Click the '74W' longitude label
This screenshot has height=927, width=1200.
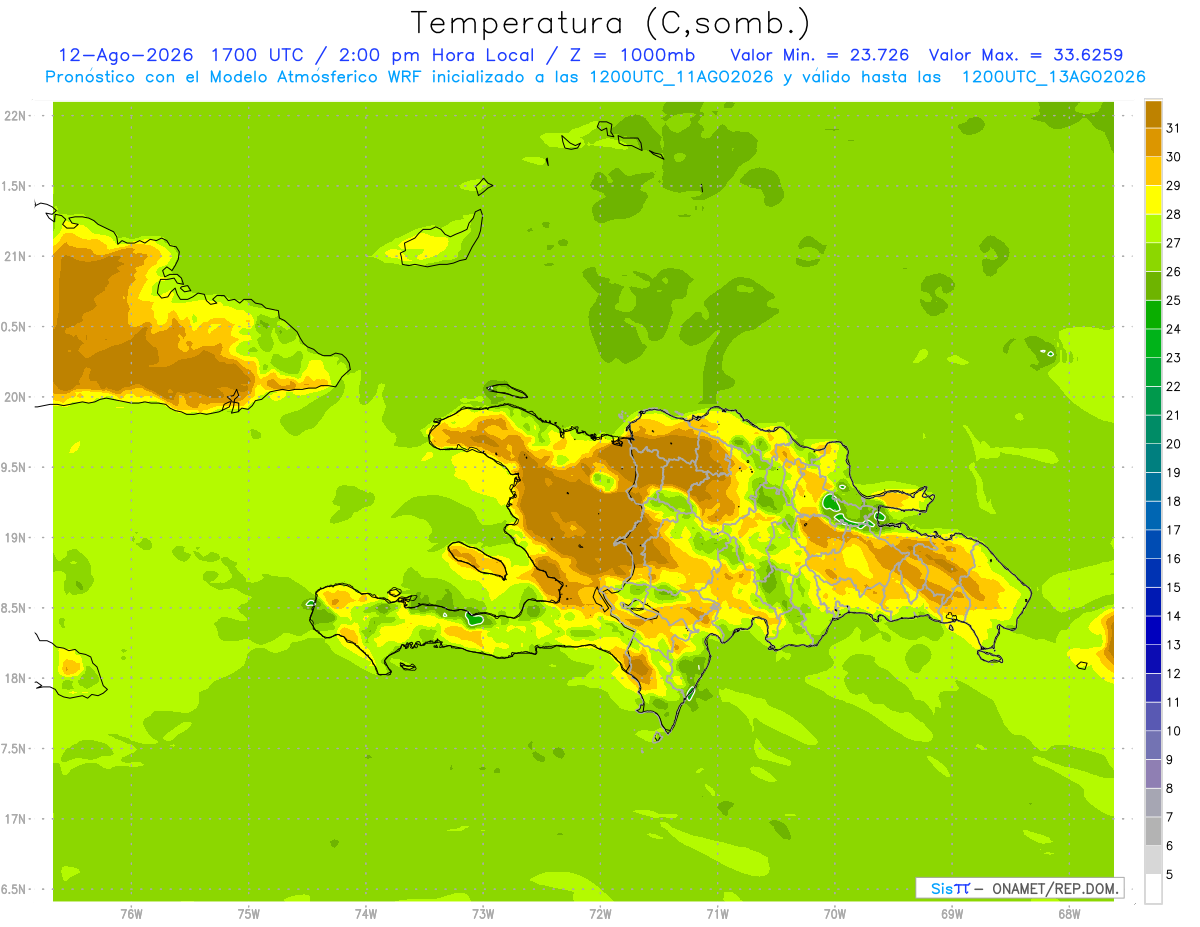[366, 914]
